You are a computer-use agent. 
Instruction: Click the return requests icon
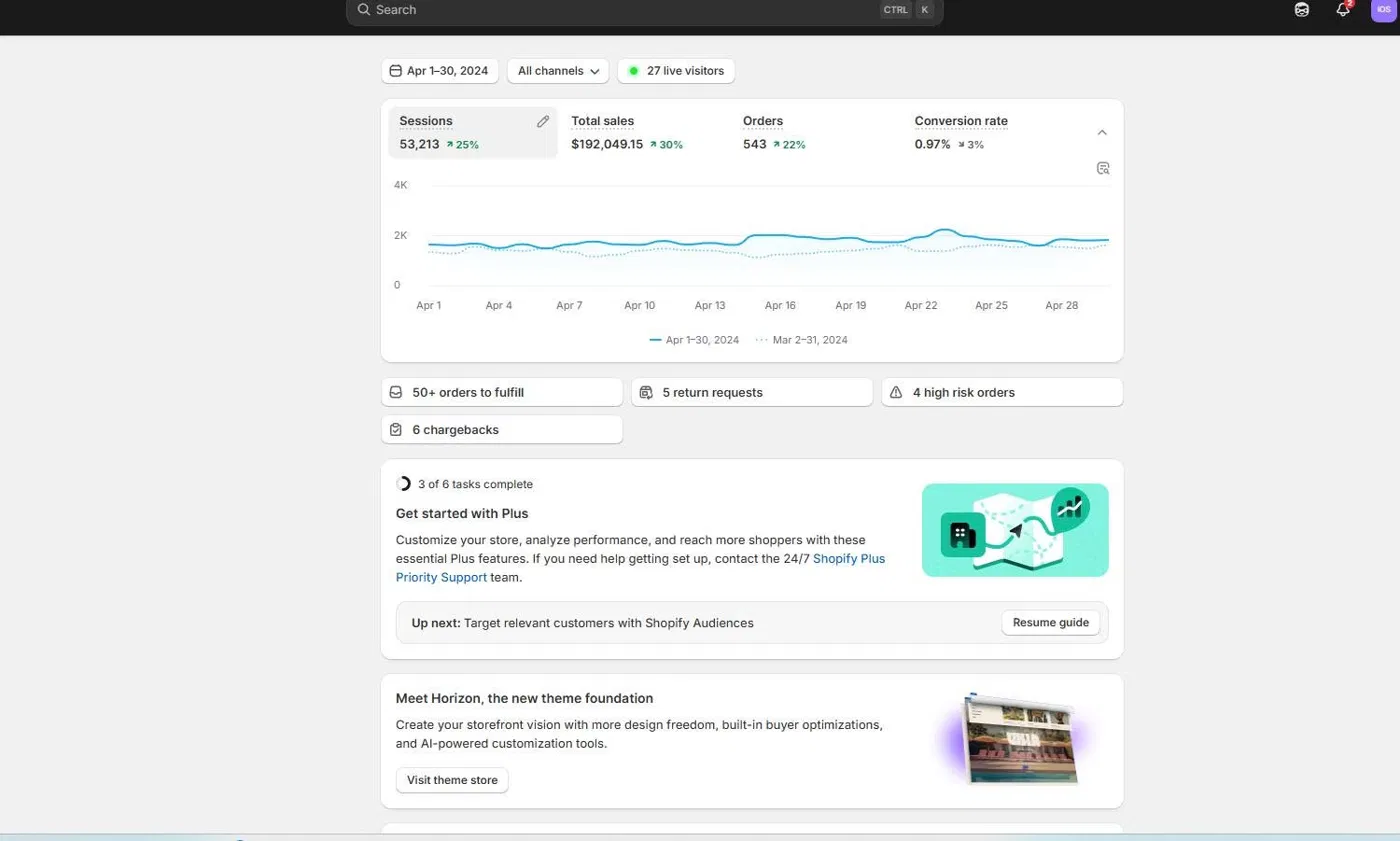pos(646,392)
